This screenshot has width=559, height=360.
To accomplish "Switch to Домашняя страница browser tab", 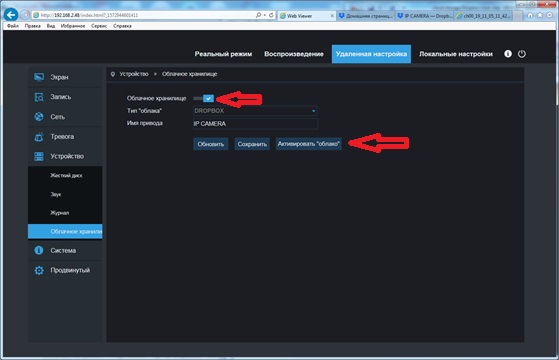I will click(365, 16).
